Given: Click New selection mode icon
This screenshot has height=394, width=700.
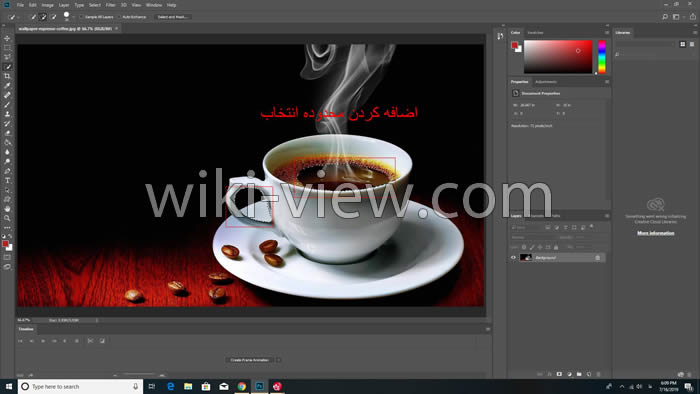Looking at the screenshot, I should (x=33, y=17).
